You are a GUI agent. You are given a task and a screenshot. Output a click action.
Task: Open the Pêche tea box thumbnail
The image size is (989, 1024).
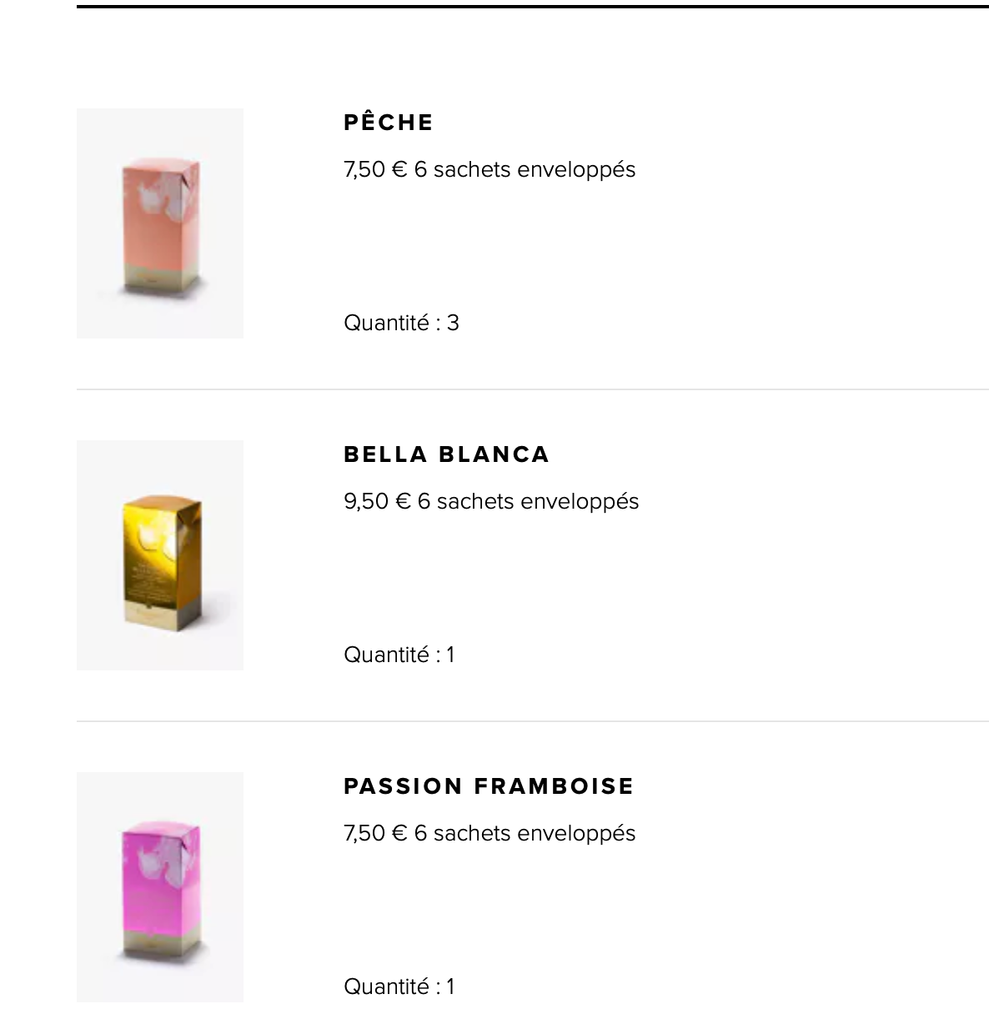(x=160, y=223)
